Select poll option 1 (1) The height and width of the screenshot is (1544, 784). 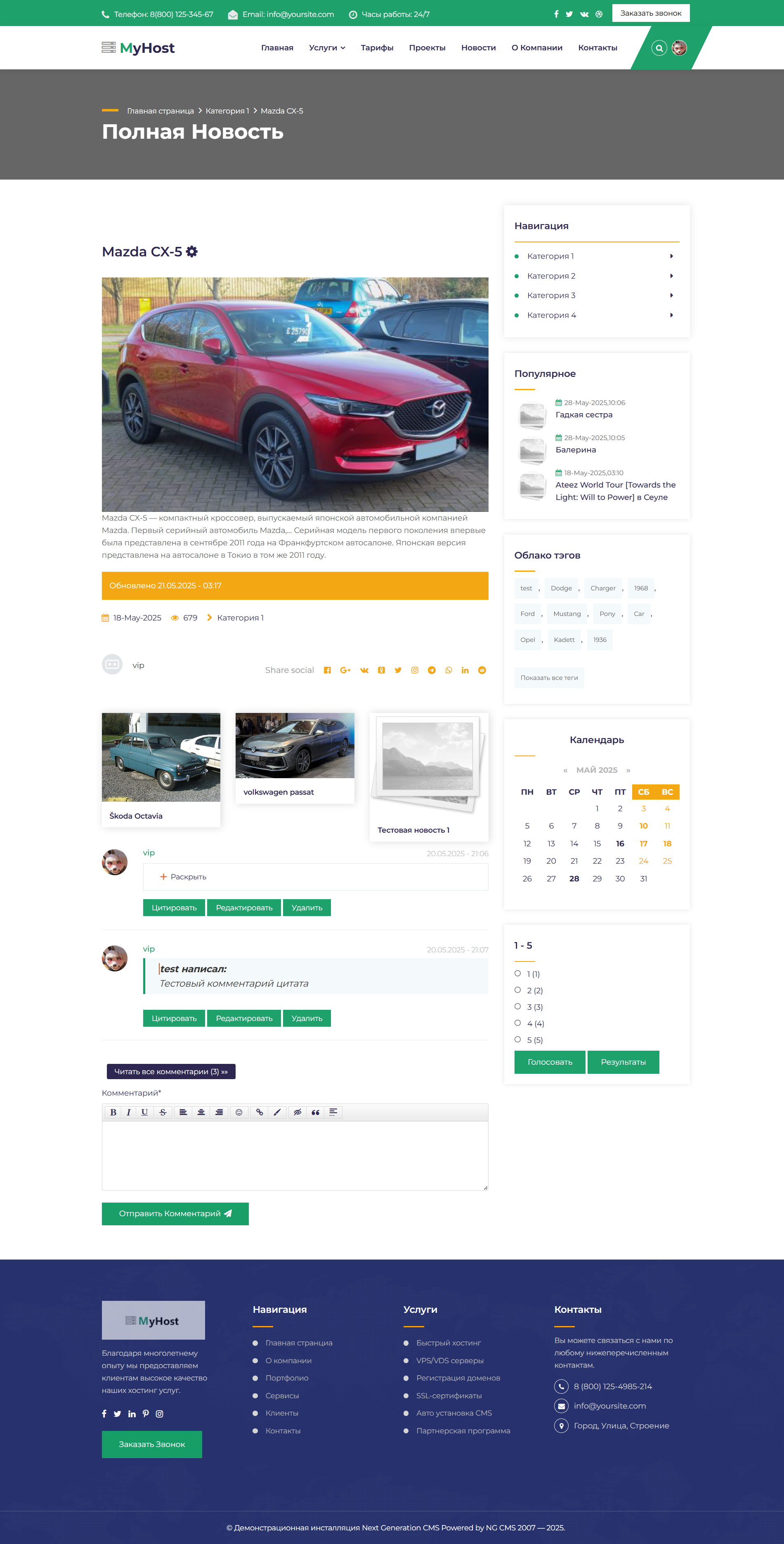coord(517,973)
